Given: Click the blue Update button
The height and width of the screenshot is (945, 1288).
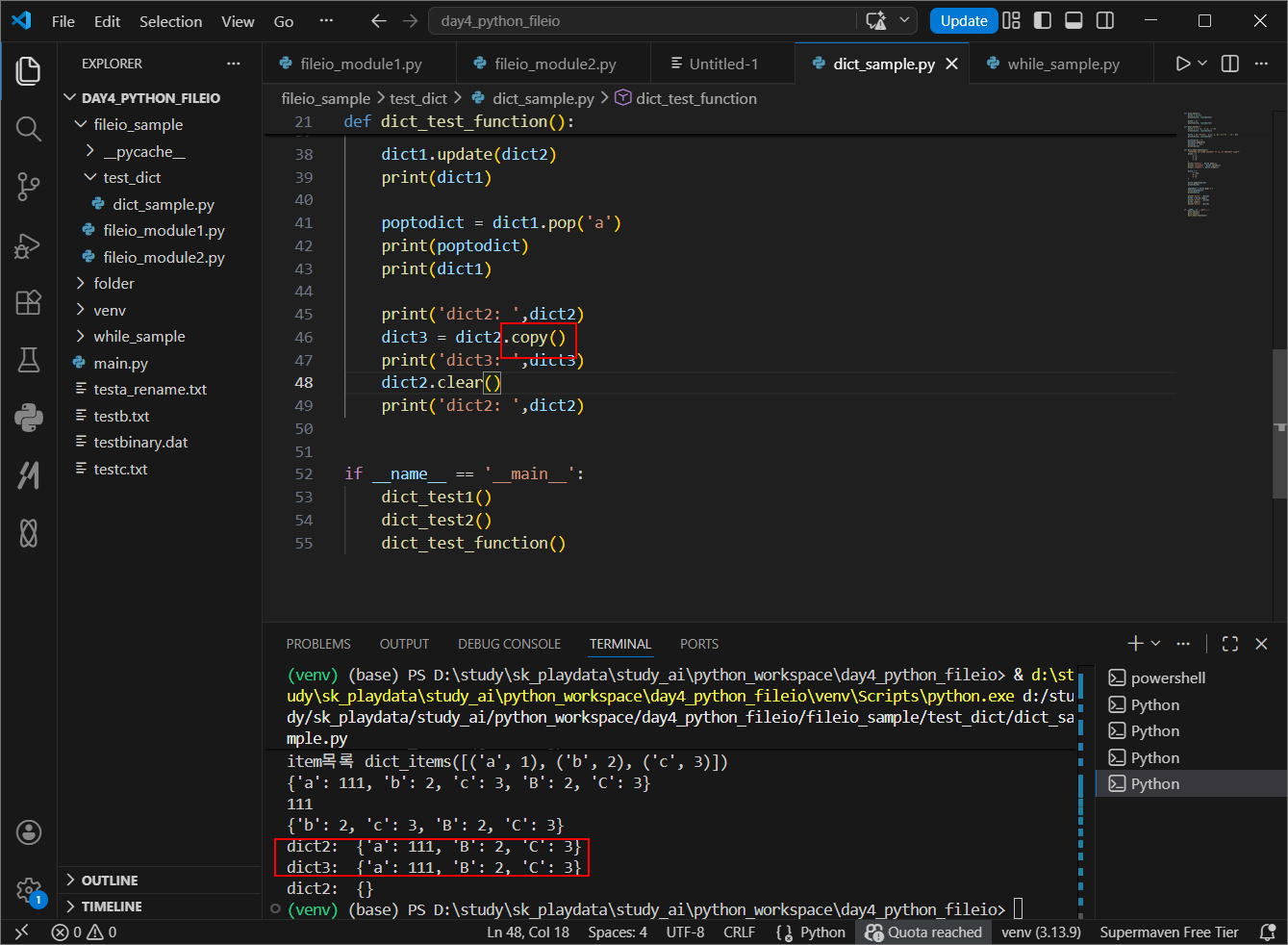Looking at the screenshot, I should coord(964,20).
